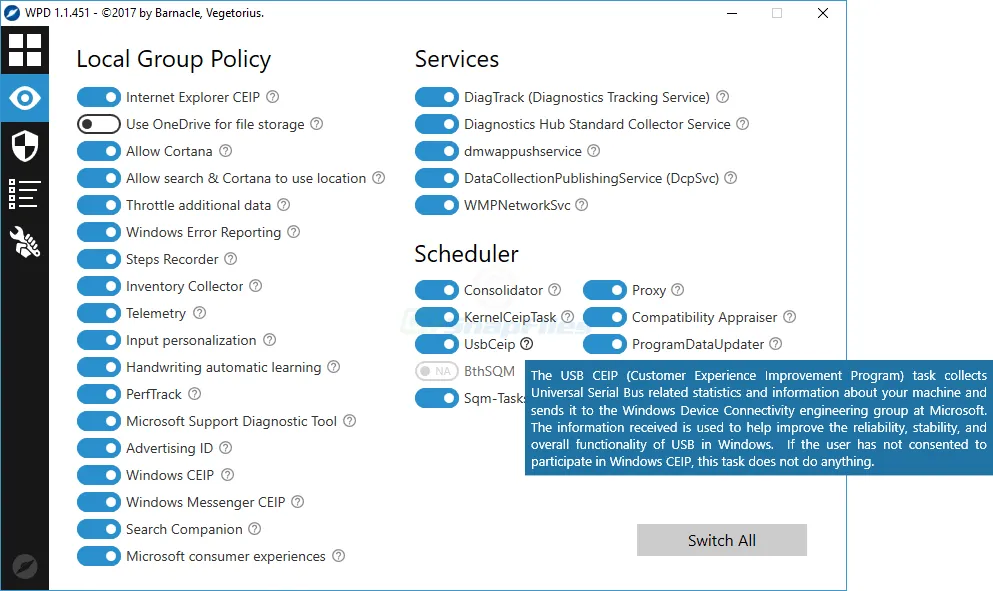993x591 pixels.
Task: Enable Use OneDrive for file storage switch
Action: tap(99, 124)
